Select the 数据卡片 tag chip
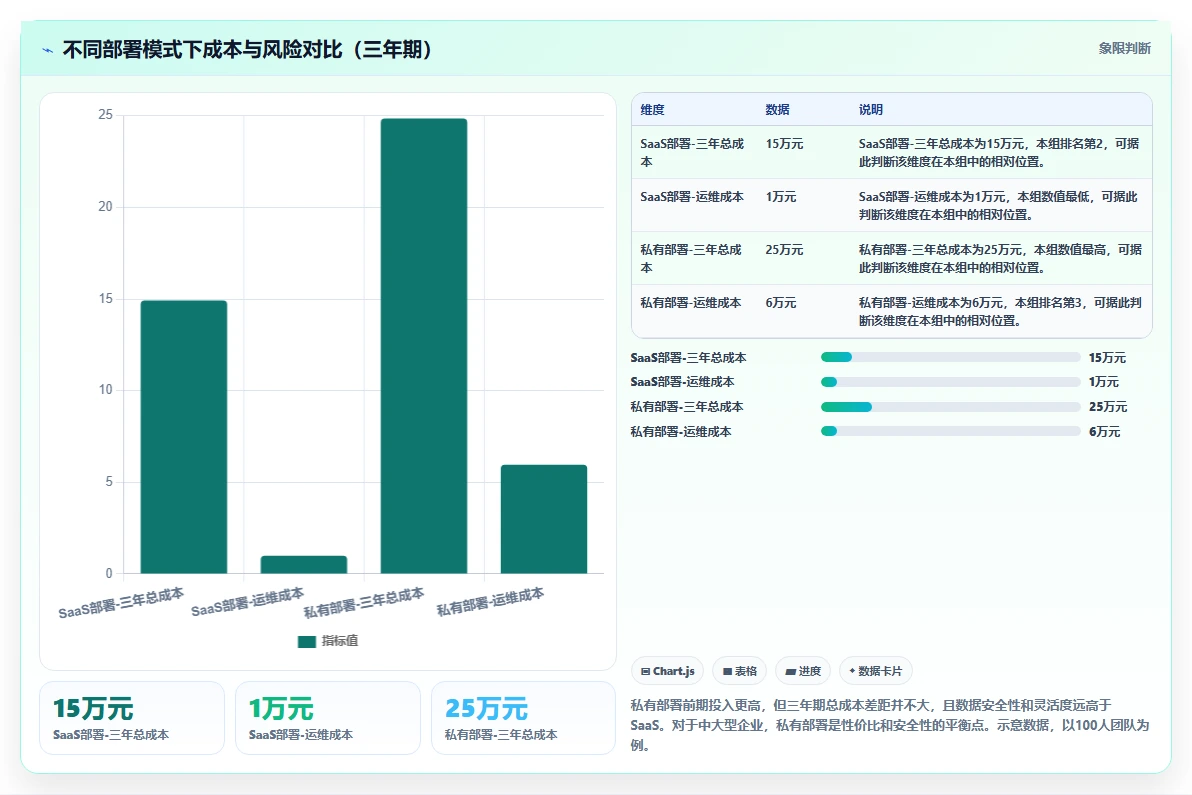Screen dimensions: 1192x795 pyautogui.click(x=875, y=671)
